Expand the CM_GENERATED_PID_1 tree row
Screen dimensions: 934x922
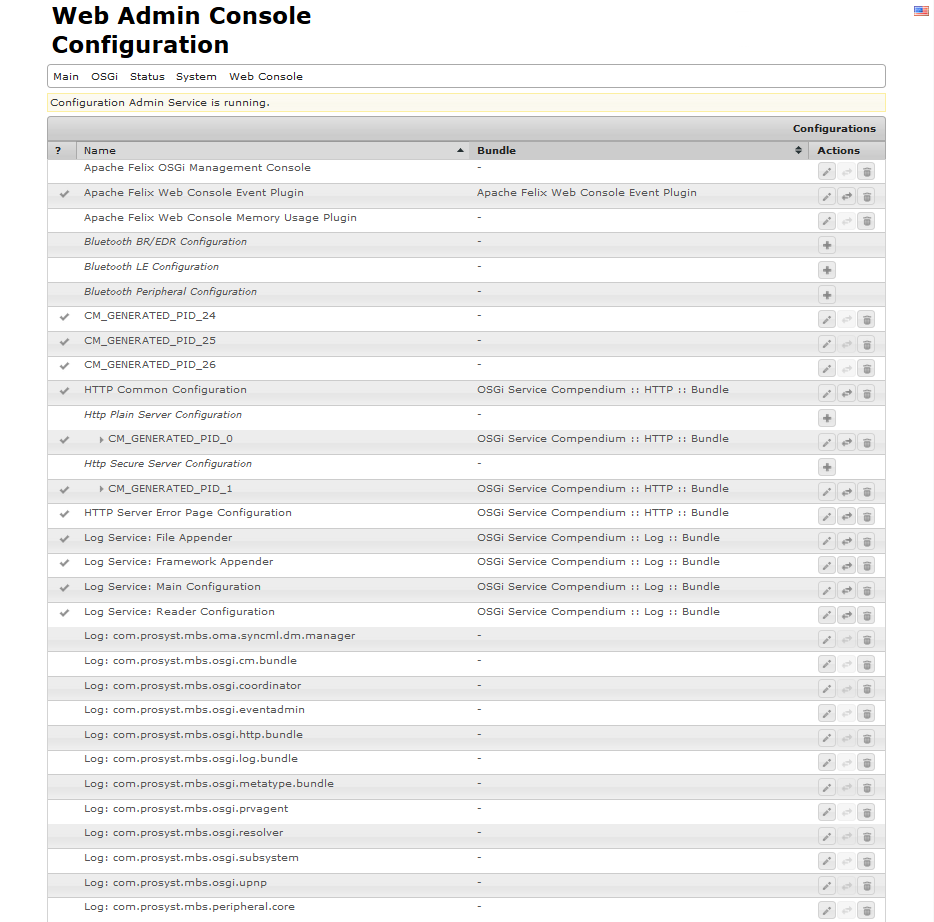[101, 490]
